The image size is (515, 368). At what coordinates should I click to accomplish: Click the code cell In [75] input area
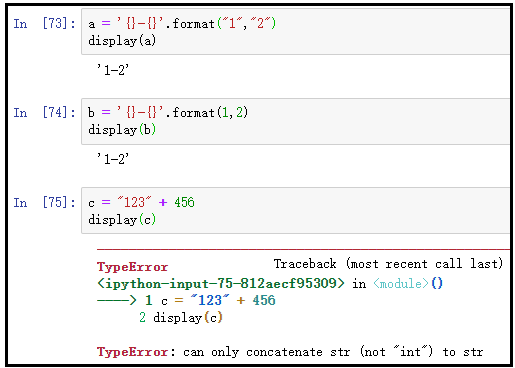click(x=295, y=211)
